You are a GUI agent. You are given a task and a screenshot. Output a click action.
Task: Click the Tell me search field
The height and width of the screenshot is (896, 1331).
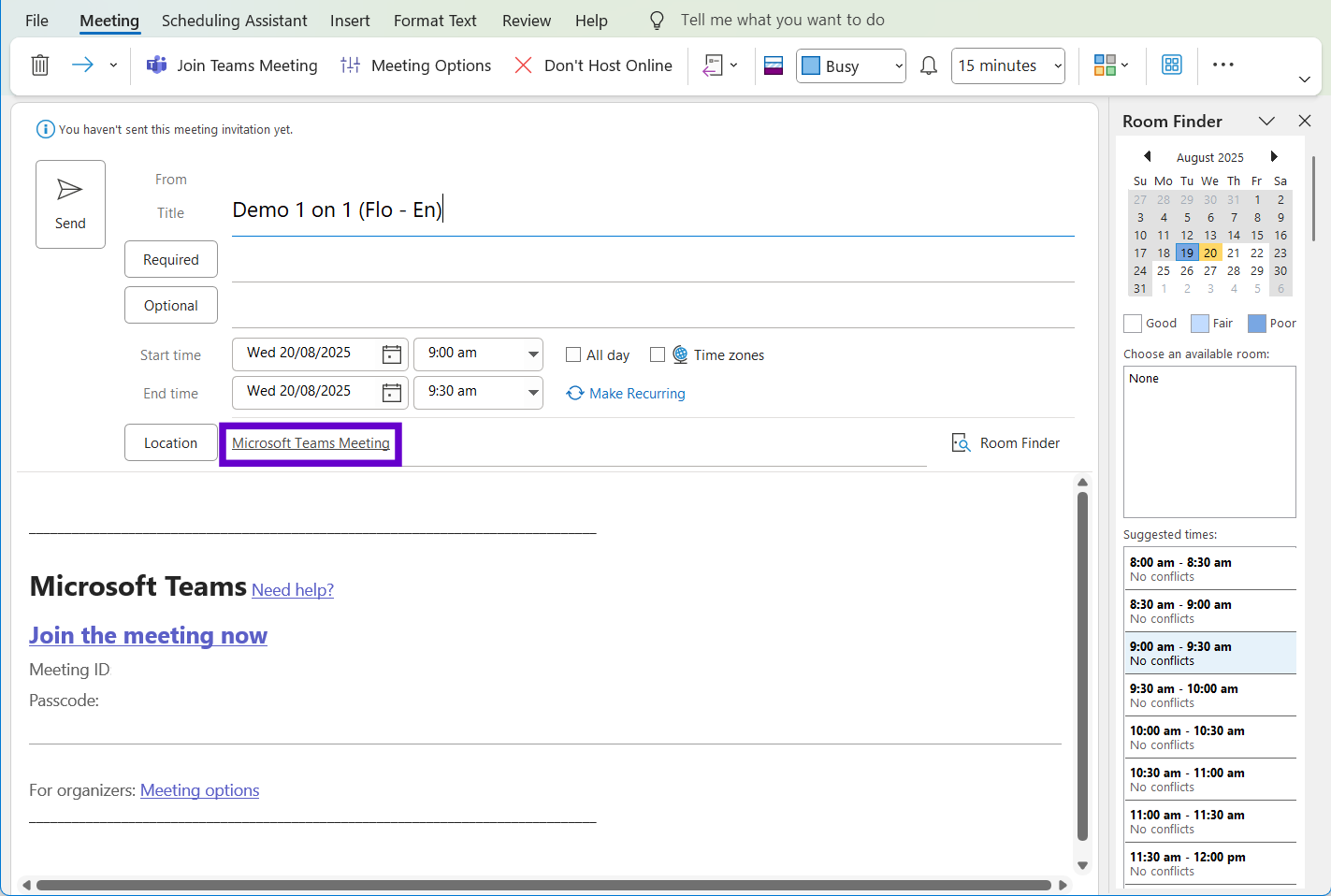tap(782, 21)
